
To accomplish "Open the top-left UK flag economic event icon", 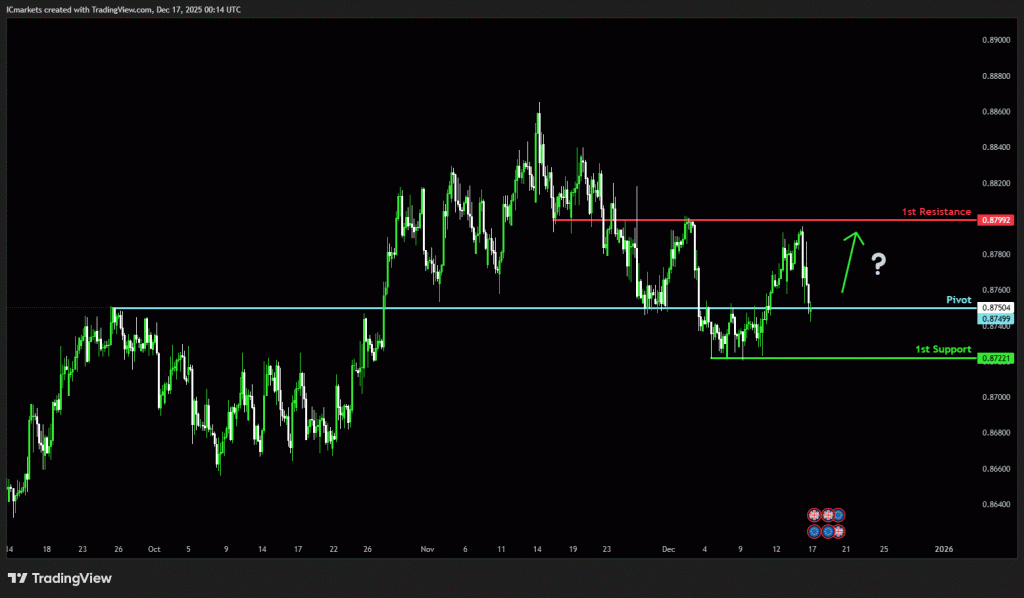I will (x=814, y=514).
